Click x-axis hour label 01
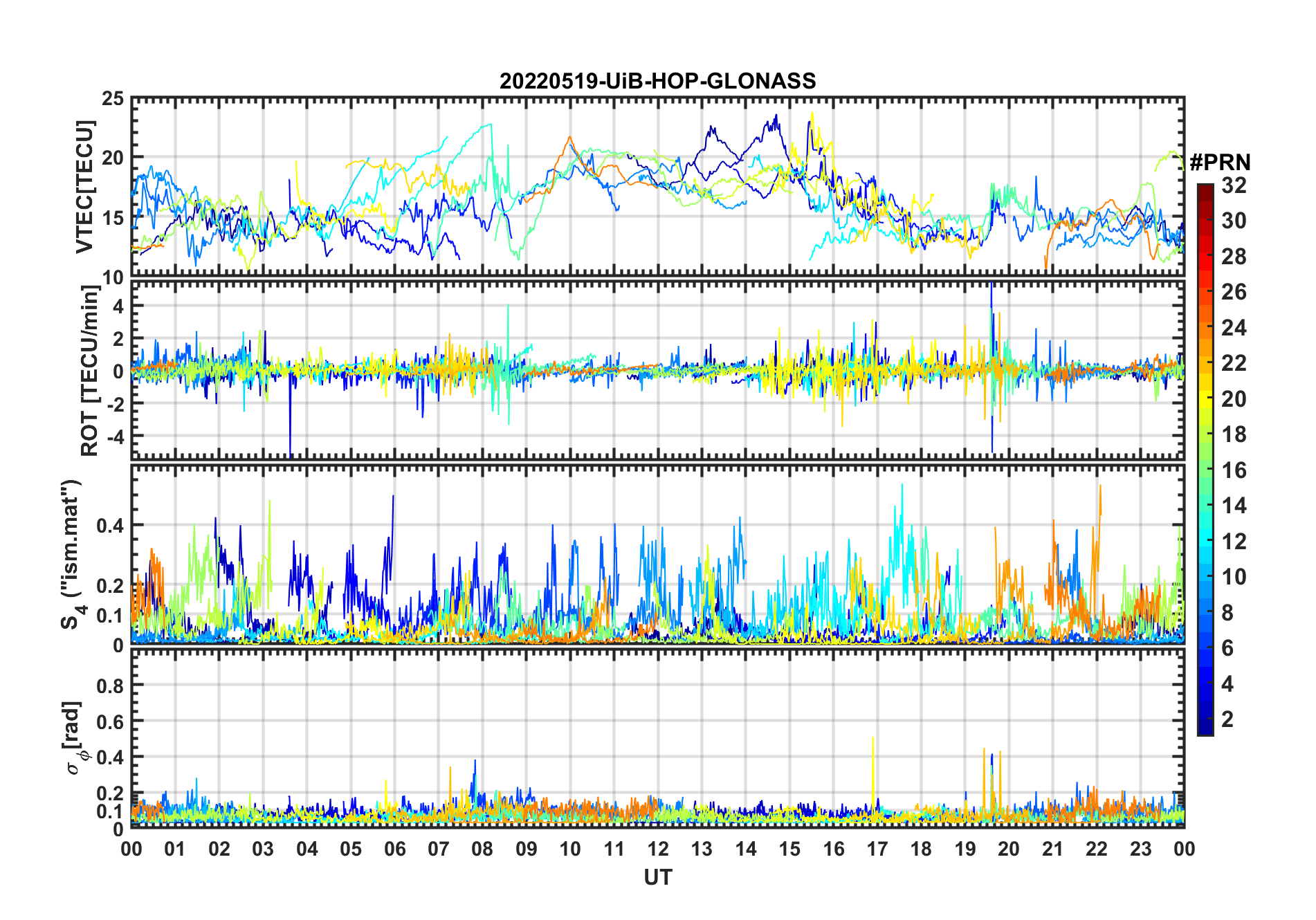The width and height of the screenshot is (1316, 920). tap(175, 849)
